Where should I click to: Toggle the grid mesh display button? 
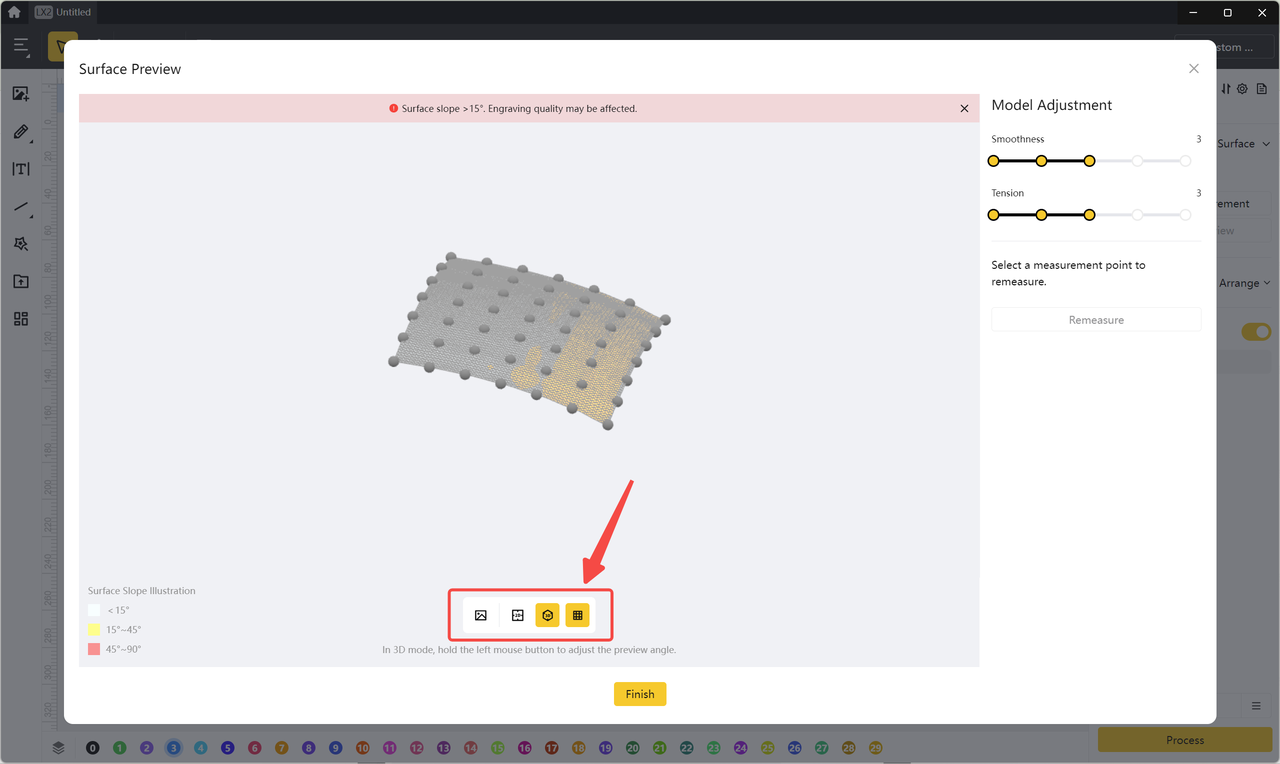pos(578,615)
